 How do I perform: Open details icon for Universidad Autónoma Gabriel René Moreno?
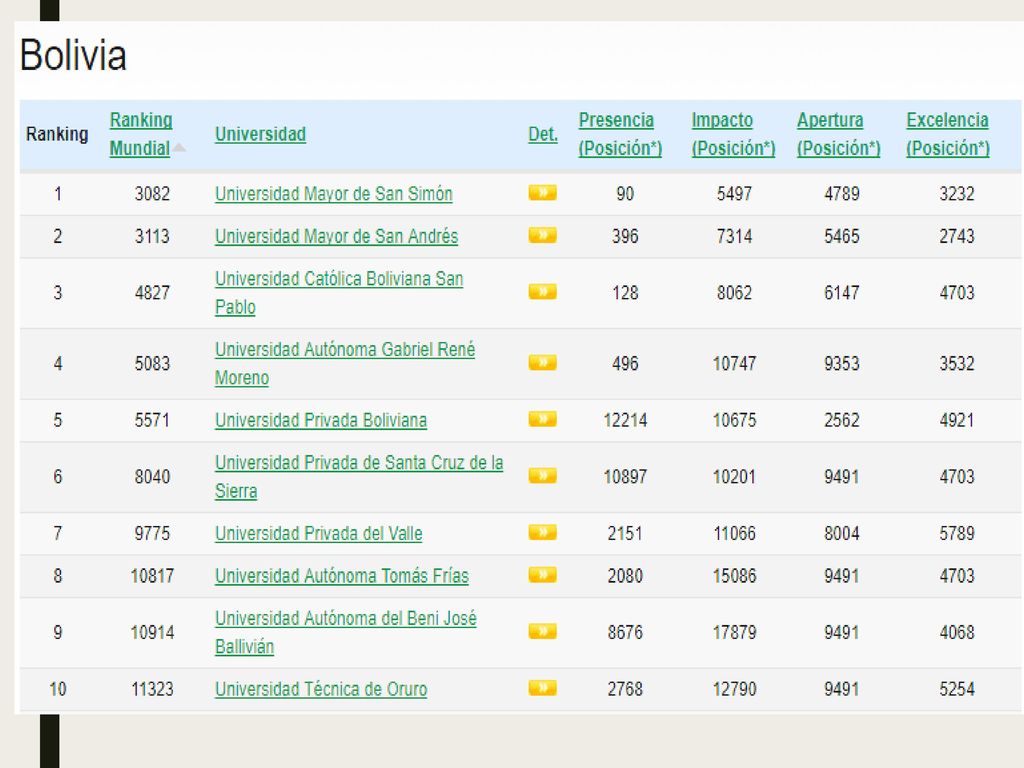tap(542, 362)
